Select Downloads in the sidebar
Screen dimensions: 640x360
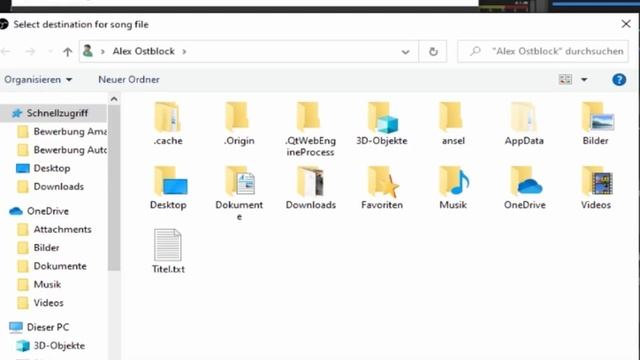(50, 187)
